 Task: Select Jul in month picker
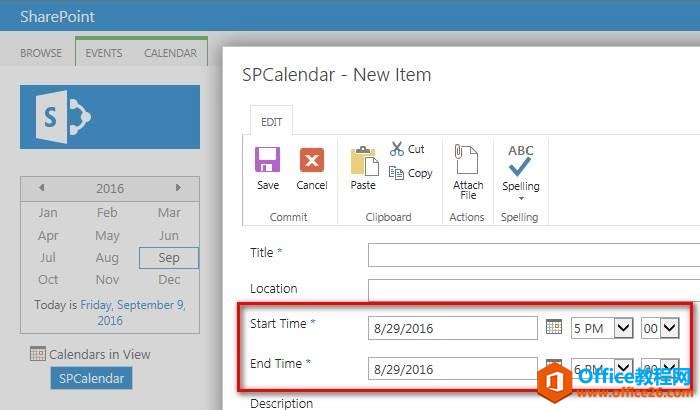[48, 258]
